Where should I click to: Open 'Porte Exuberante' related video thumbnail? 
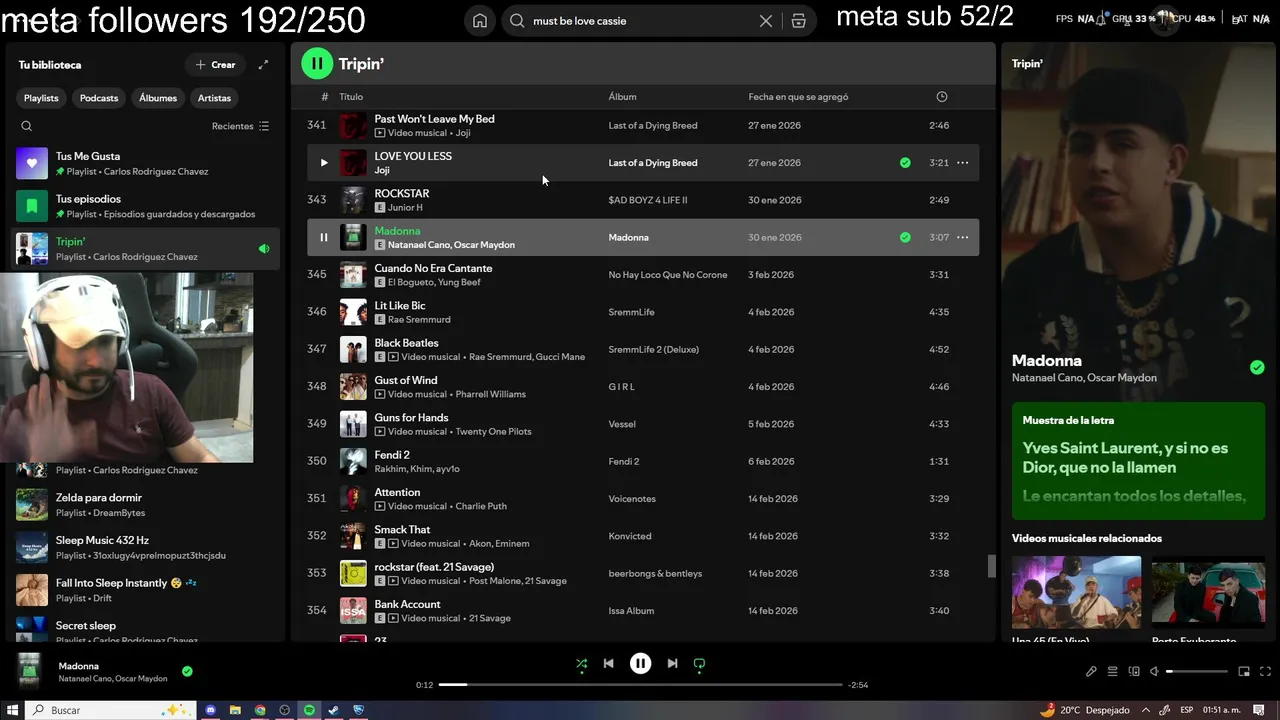[x=1208, y=592]
